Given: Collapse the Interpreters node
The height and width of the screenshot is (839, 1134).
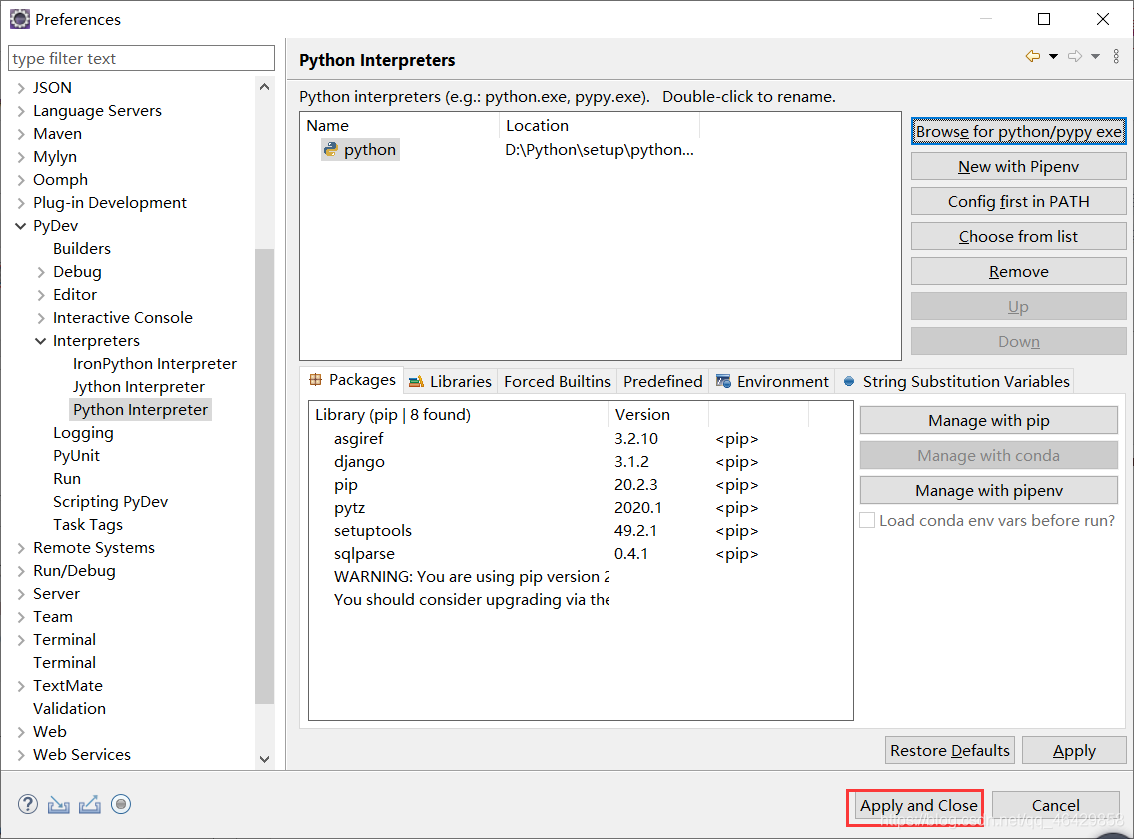Looking at the screenshot, I should coord(41,341).
